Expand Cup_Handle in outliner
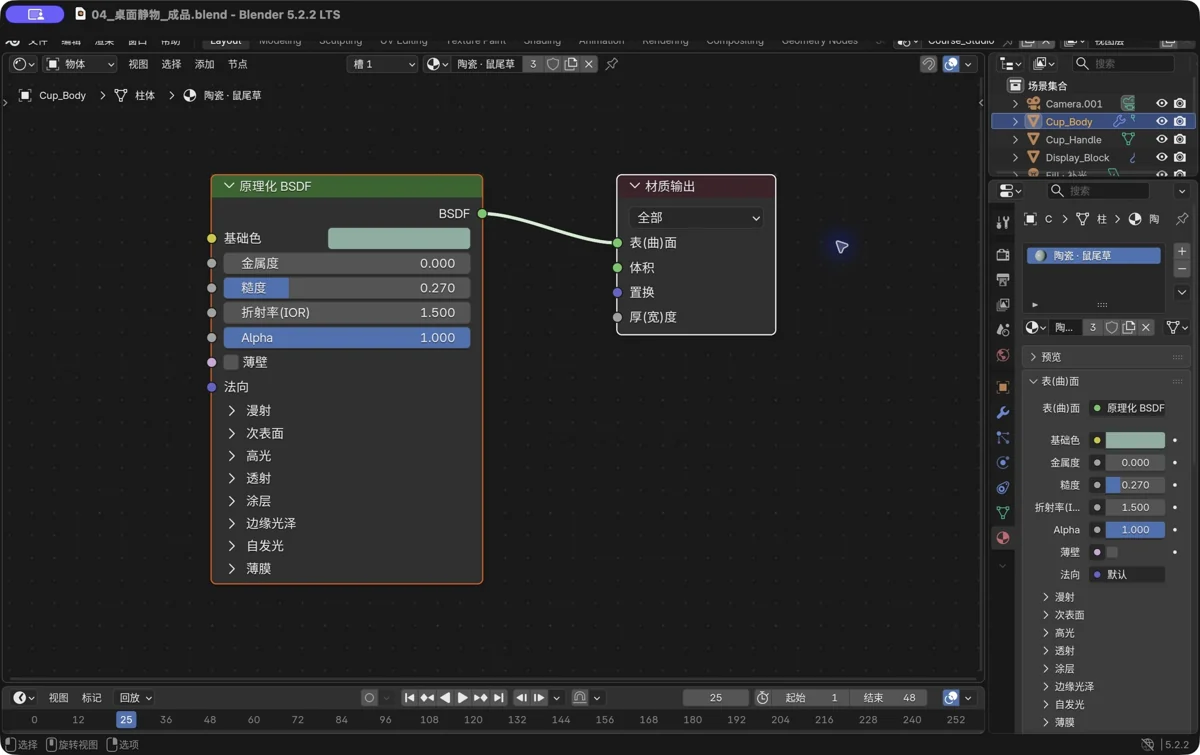Image resolution: width=1200 pixels, height=755 pixels. point(1015,140)
